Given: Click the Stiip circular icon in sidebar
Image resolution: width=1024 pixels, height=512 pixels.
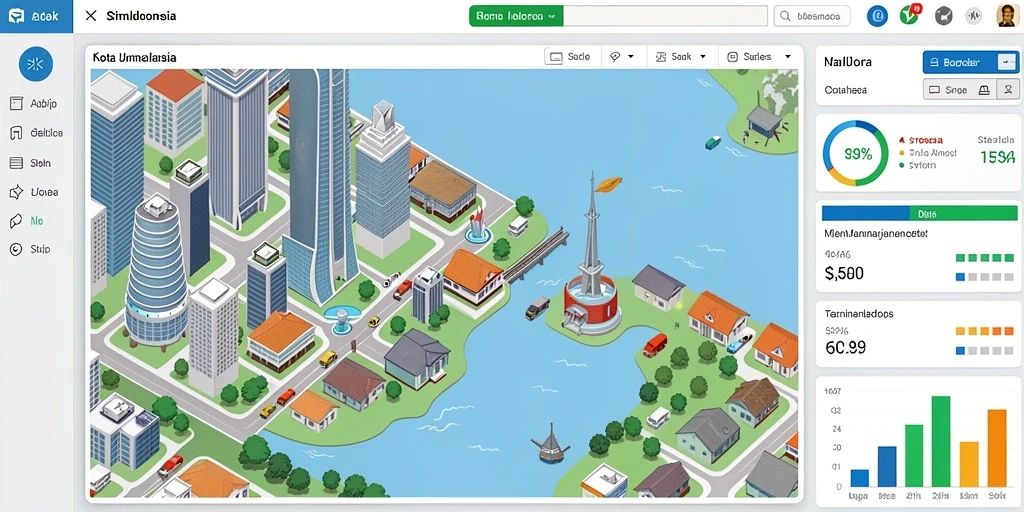Looking at the screenshot, I should 16,249.
